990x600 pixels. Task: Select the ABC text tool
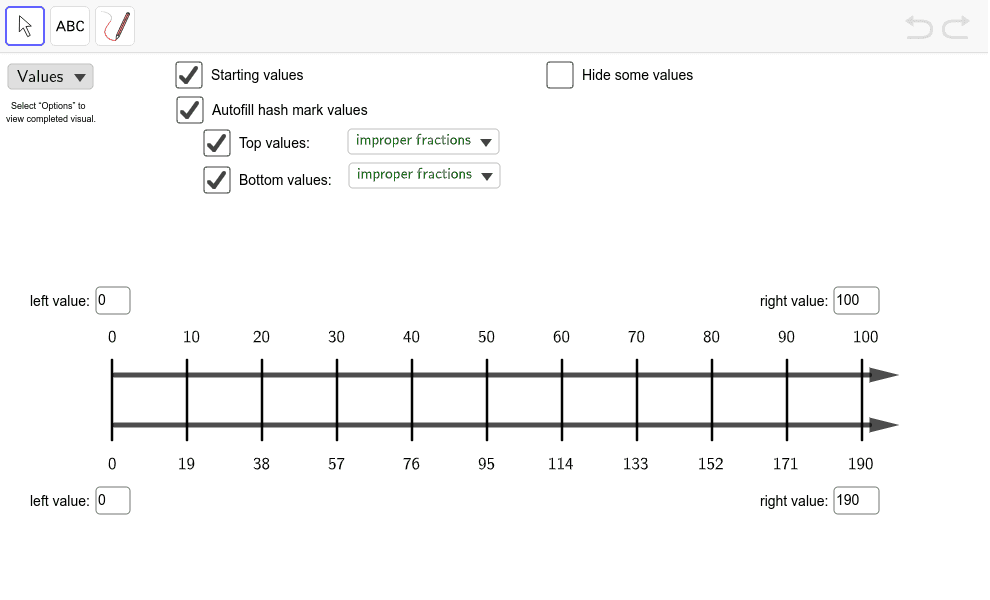(70, 26)
